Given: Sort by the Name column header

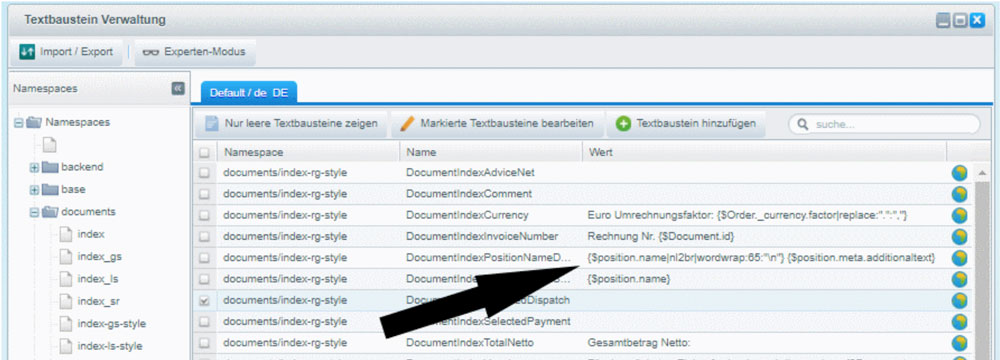Looking at the screenshot, I should click(491, 153).
